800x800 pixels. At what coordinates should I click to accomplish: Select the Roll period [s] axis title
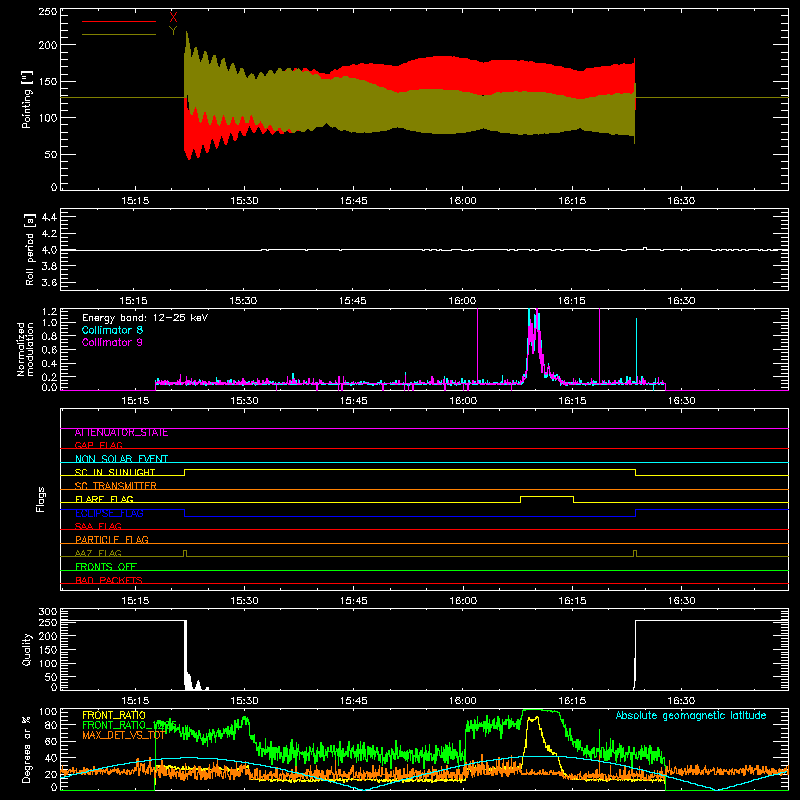click(30, 250)
